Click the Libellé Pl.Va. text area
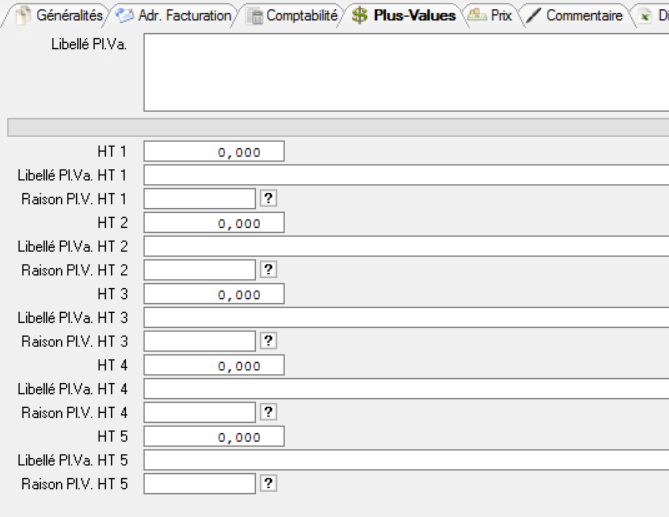Image resolution: width=669 pixels, height=517 pixels. coord(406,72)
